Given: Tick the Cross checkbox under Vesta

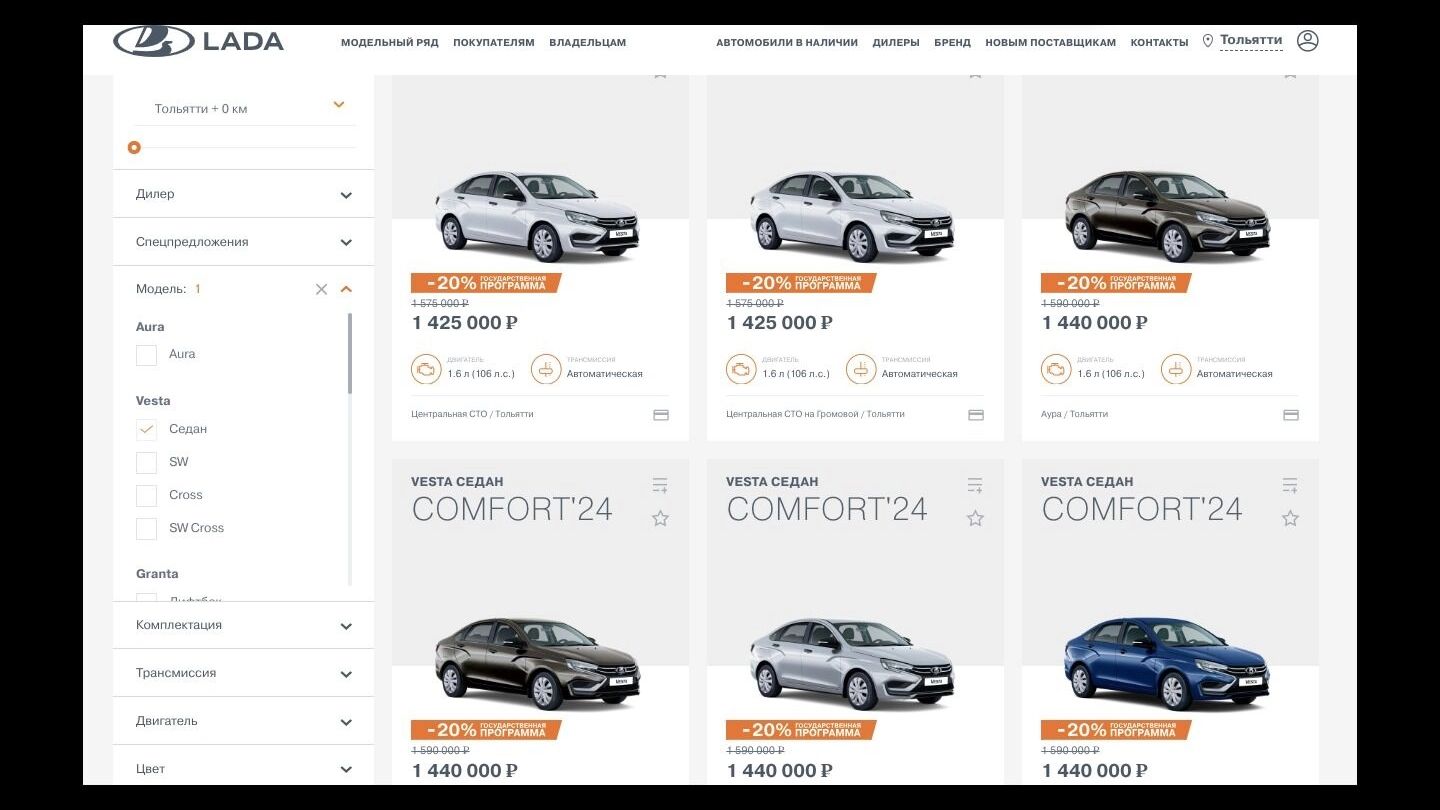Looking at the screenshot, I should (147, 496).
